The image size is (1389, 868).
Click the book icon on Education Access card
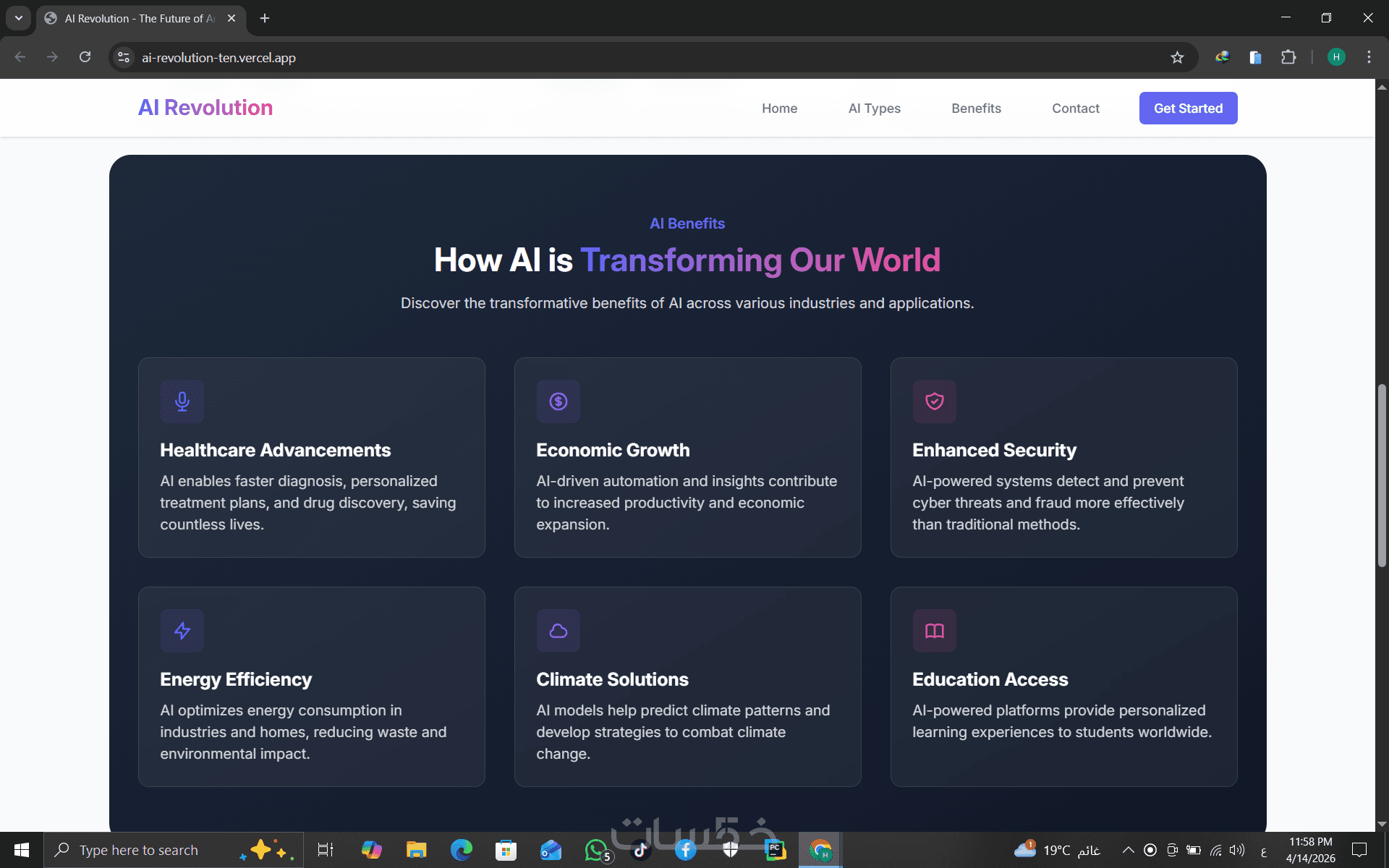(x=934, y=631)
